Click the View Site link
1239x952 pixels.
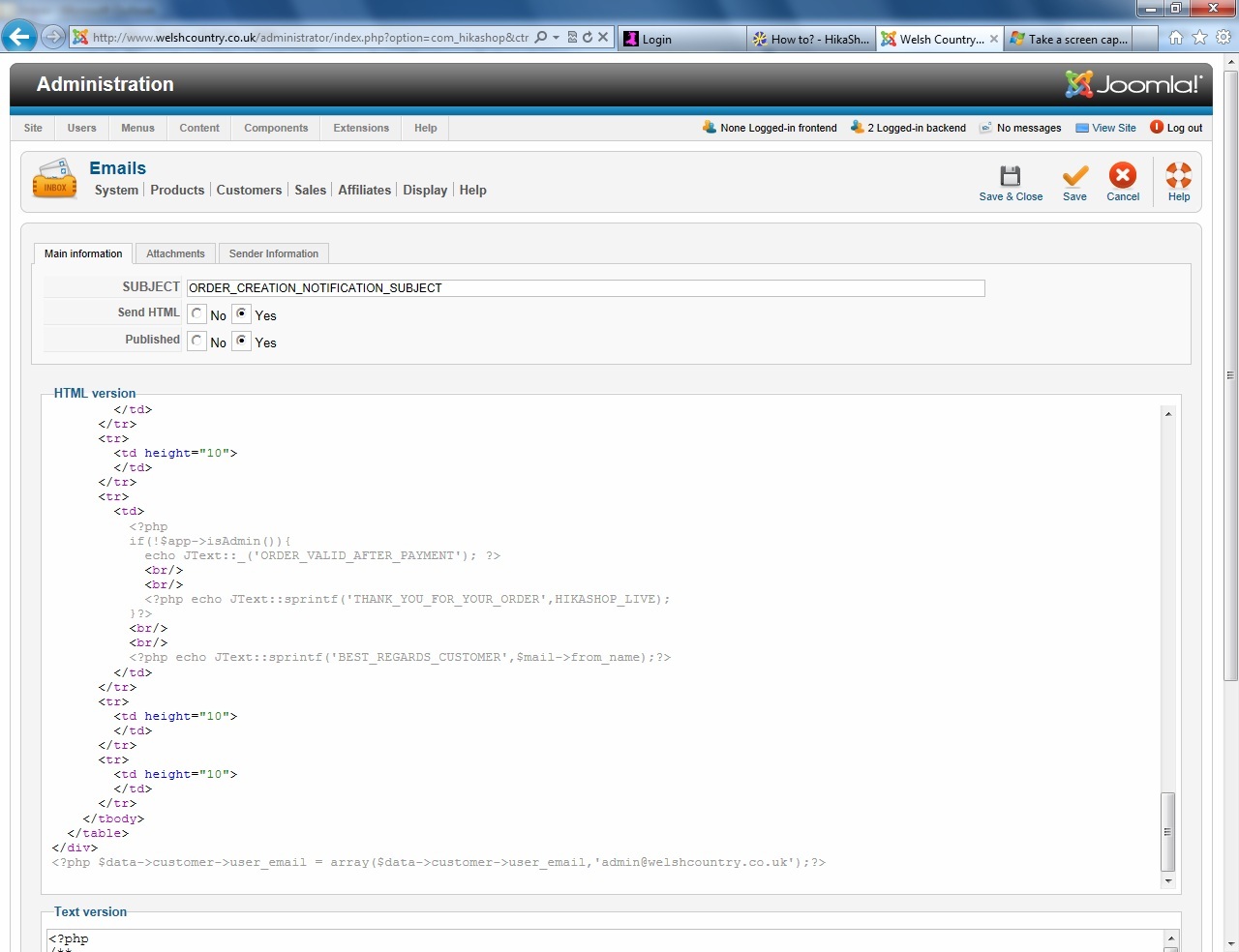click(1113, 128)
